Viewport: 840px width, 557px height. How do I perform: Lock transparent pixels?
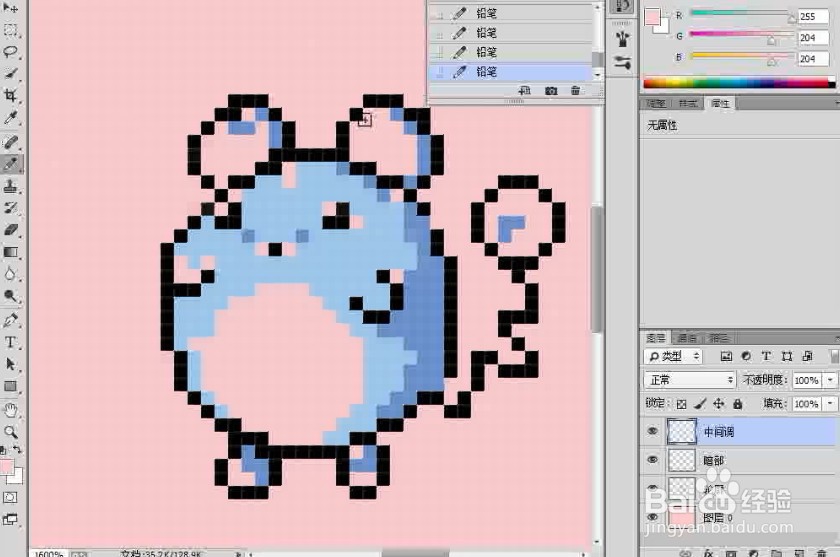tap(681, 404)
